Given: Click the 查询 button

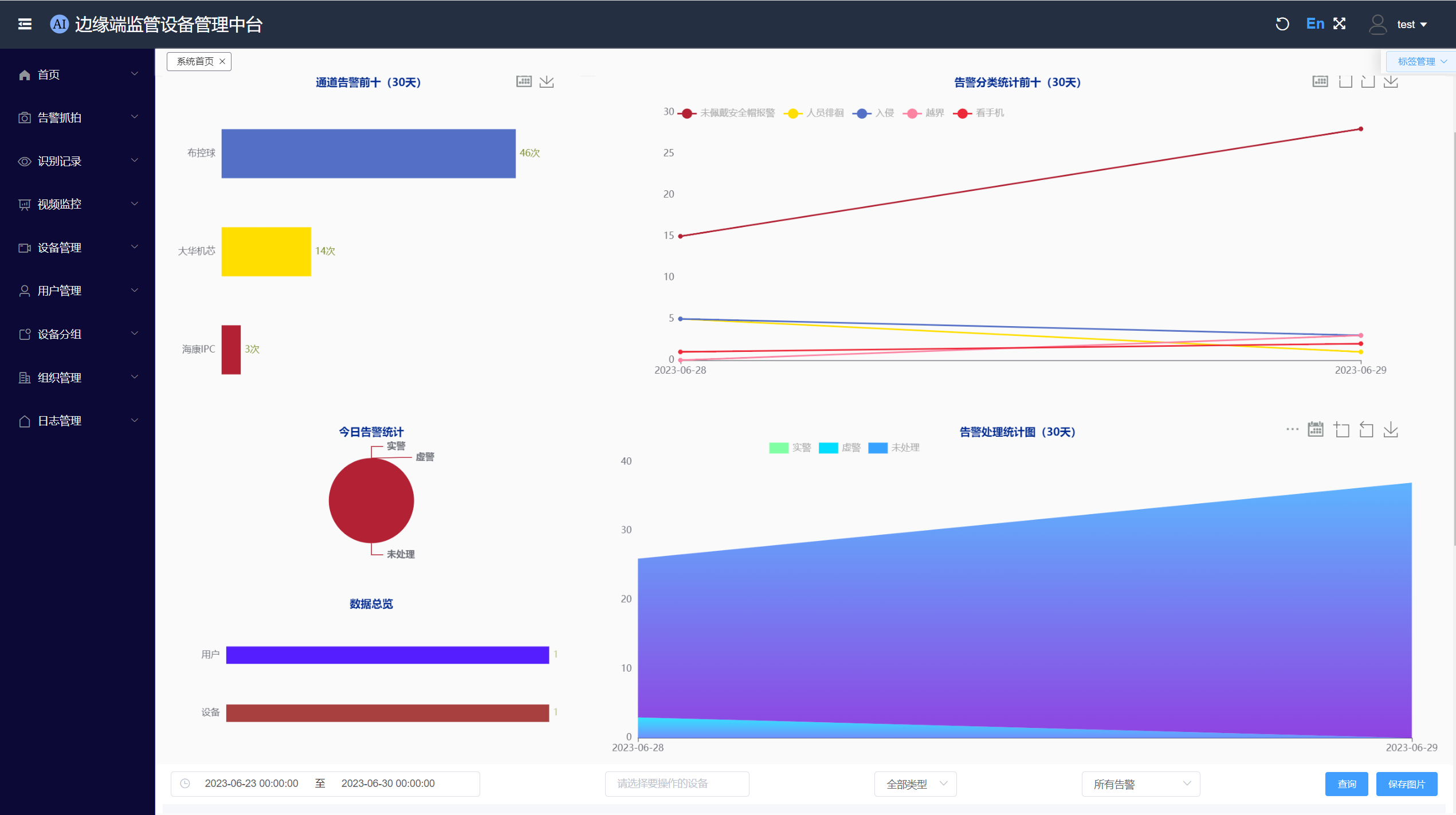Looking at the screenshot, I should [1346, 783].
